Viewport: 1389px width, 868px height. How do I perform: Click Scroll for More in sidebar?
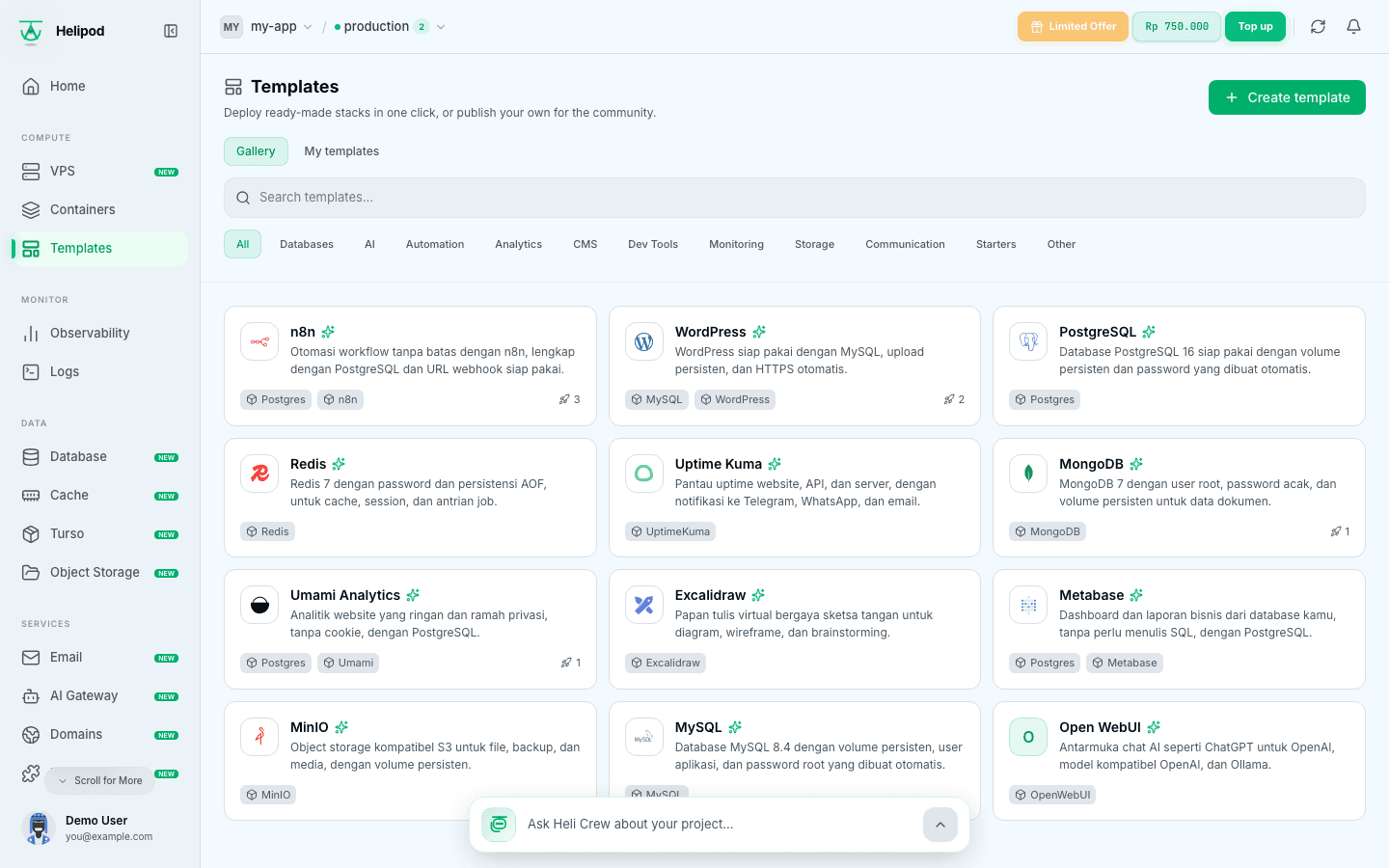pos(99,781)
